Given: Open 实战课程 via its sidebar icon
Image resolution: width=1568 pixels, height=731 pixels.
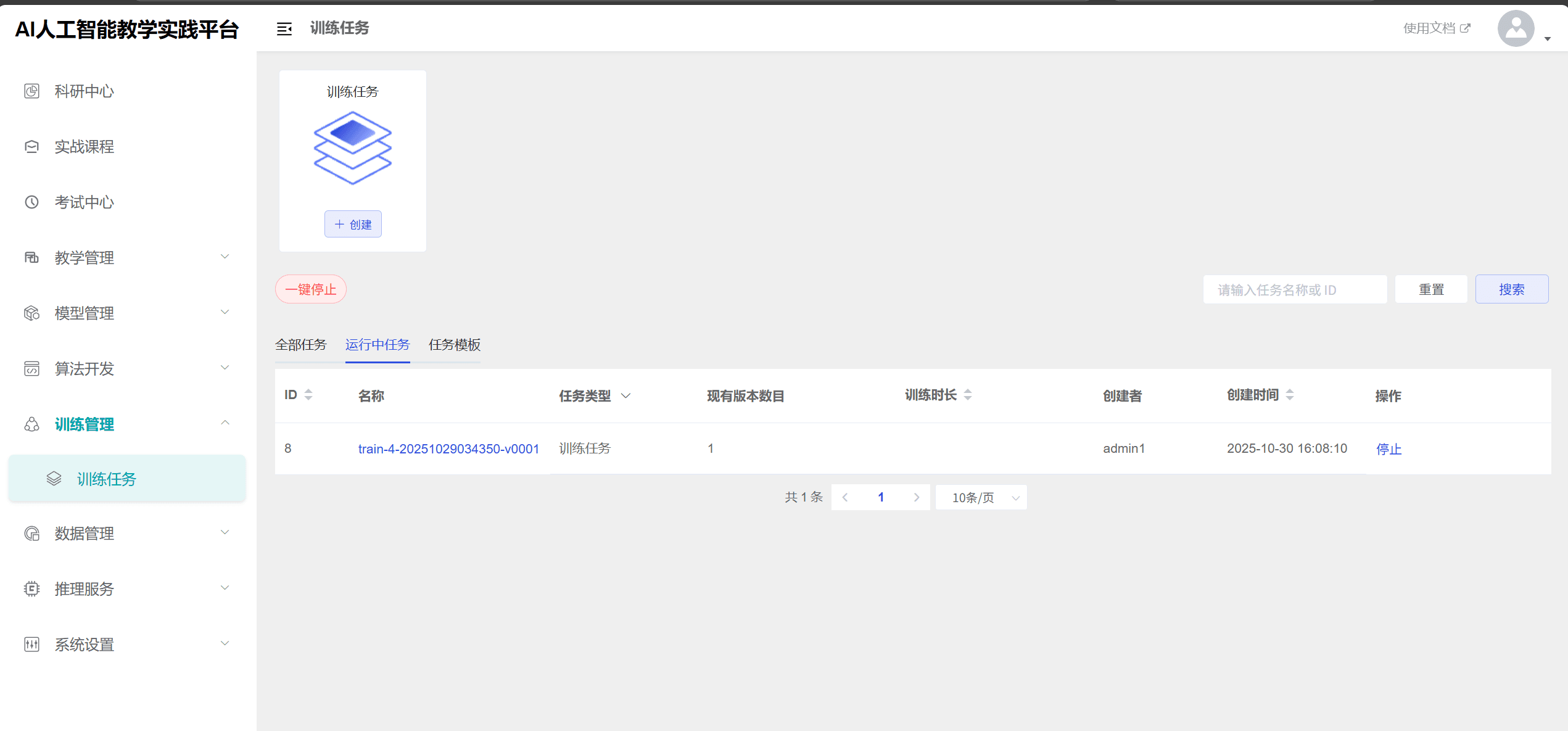Looking at the screenshot, I should click(31, 147).
